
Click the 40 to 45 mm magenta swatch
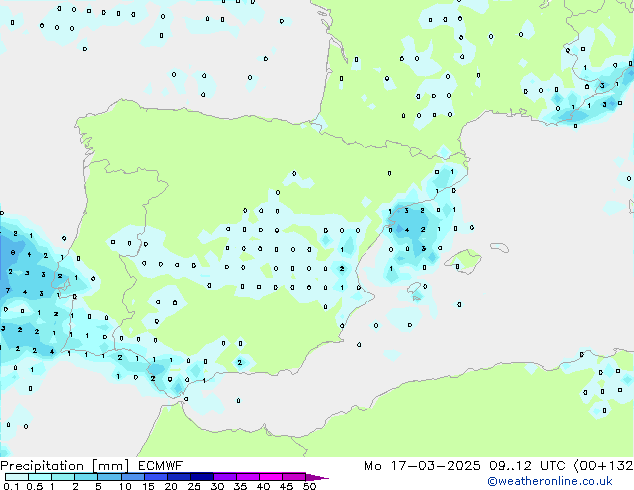pyautogui.click(x=270, y=477)
